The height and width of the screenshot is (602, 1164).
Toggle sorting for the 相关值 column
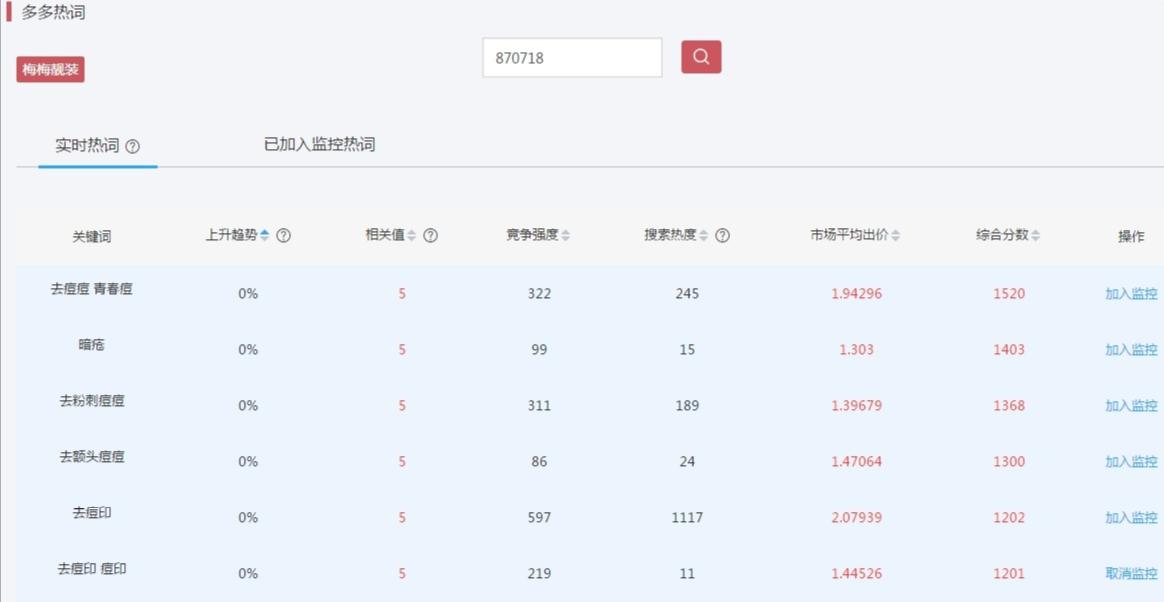[411, 234]
